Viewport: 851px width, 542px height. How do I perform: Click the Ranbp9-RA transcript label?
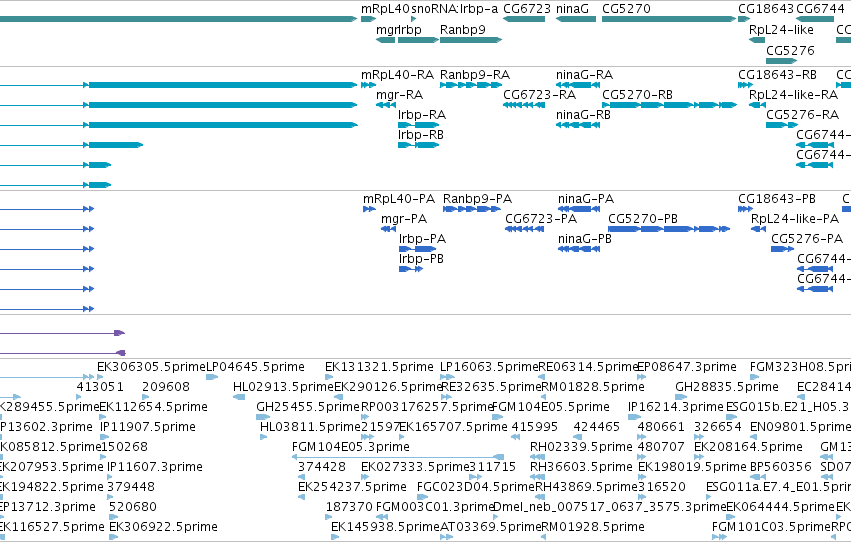[x=475, y=74]
